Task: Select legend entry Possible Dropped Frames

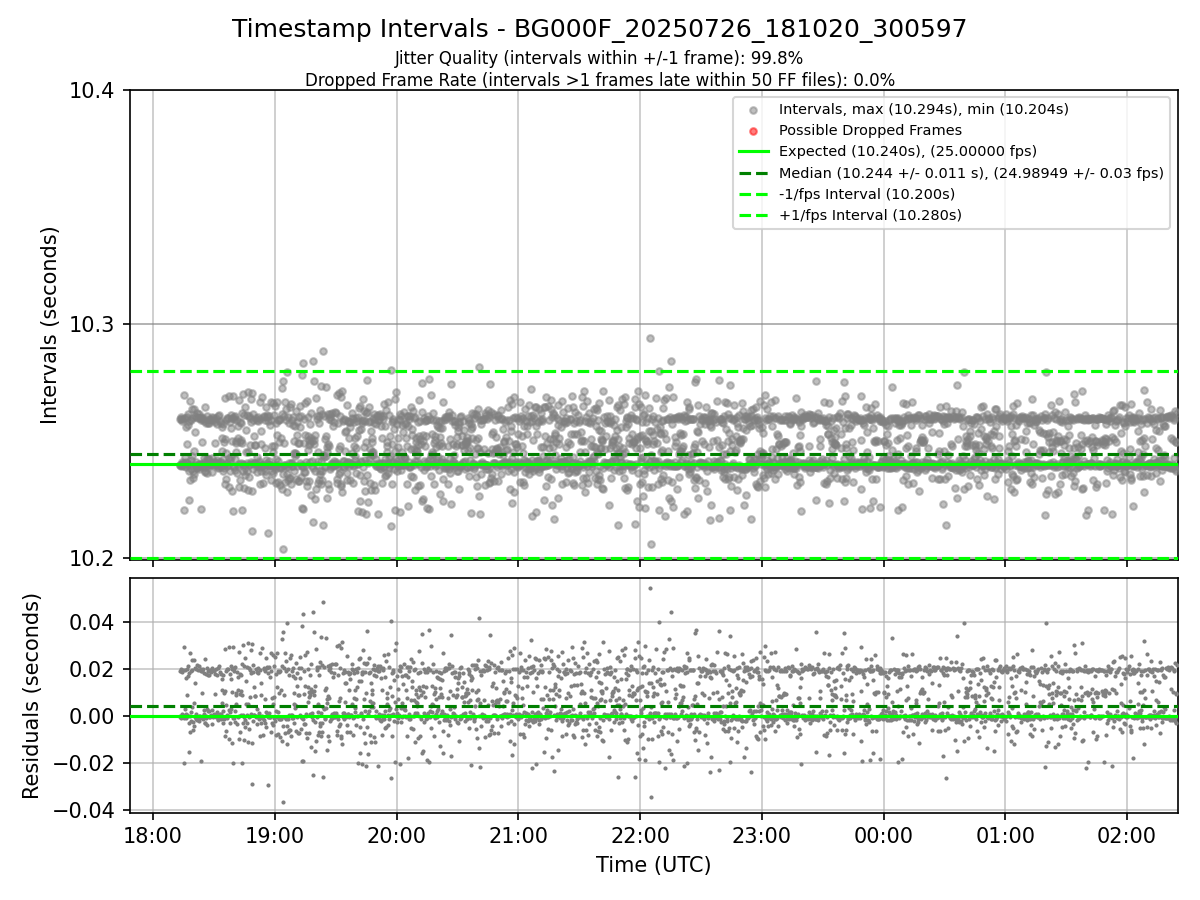Action: 870,130
